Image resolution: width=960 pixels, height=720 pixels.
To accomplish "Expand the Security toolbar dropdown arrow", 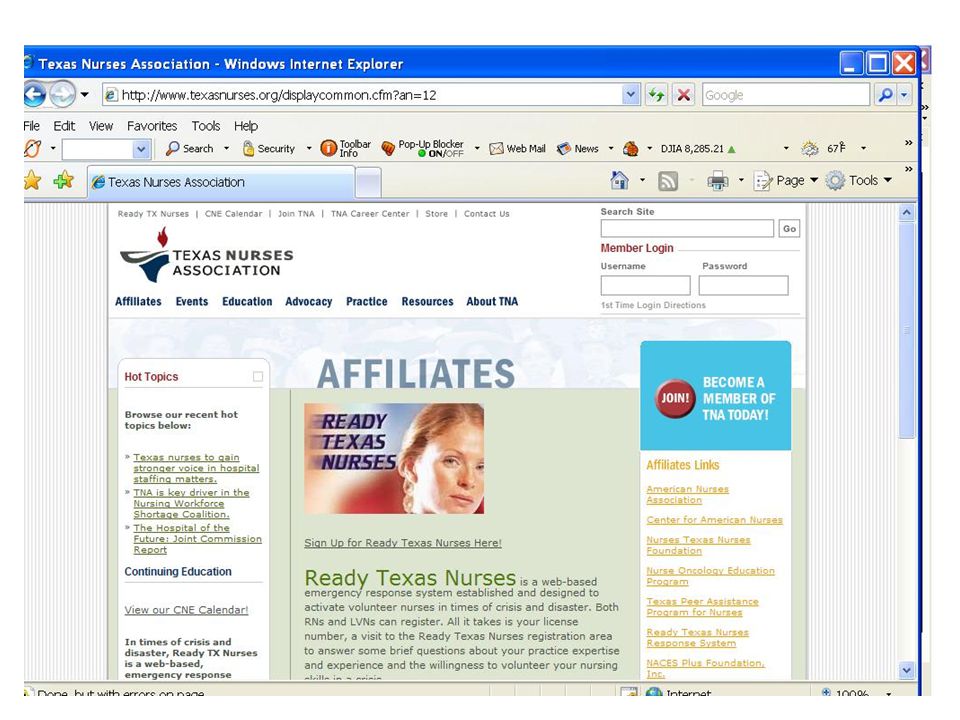I will 309,148.
